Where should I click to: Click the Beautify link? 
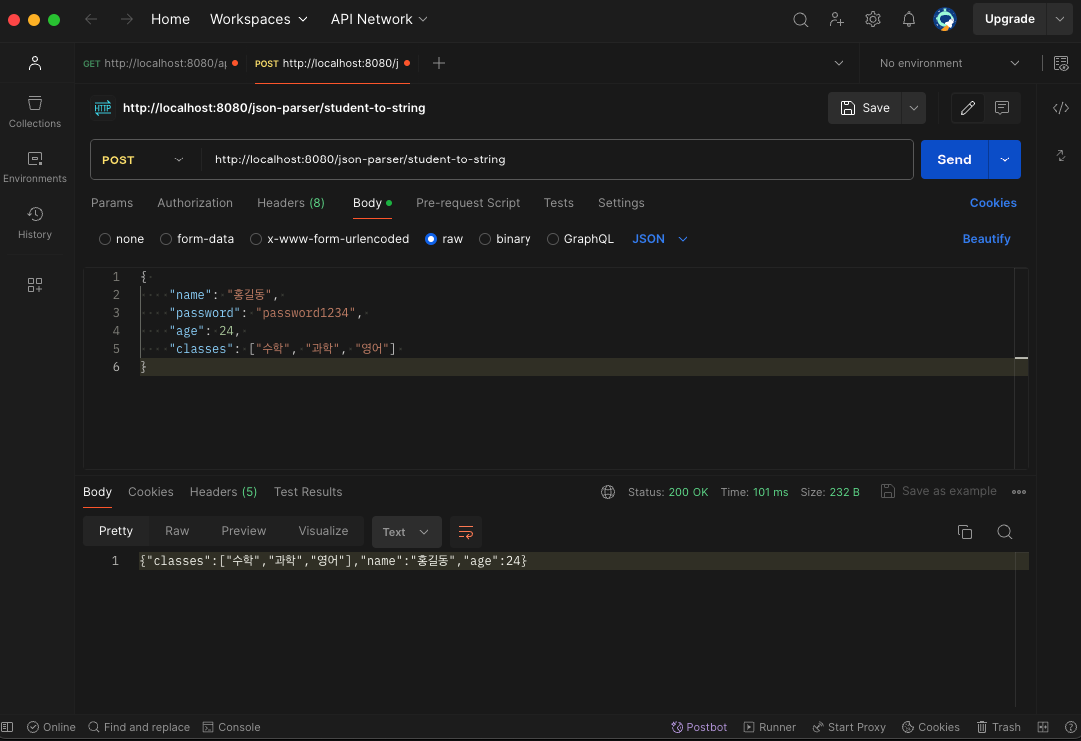pyautogui.click(x=986, y=239)
